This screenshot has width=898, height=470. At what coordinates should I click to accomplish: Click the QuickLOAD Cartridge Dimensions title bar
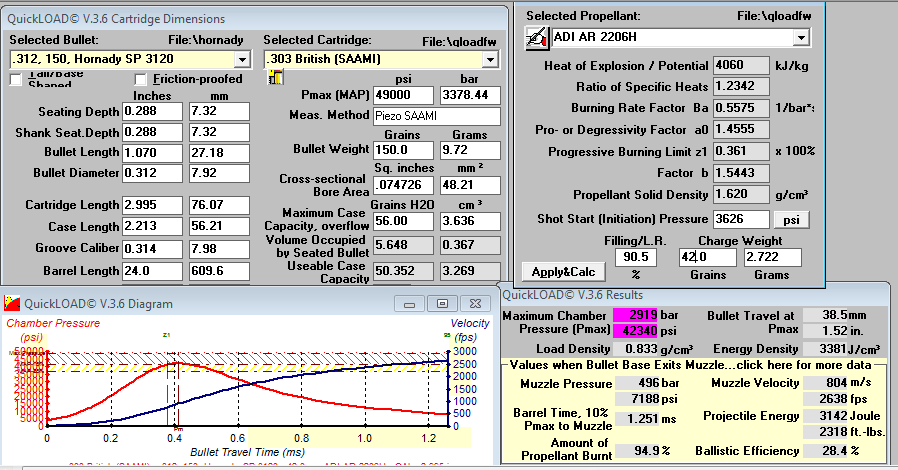pos(255,18)
